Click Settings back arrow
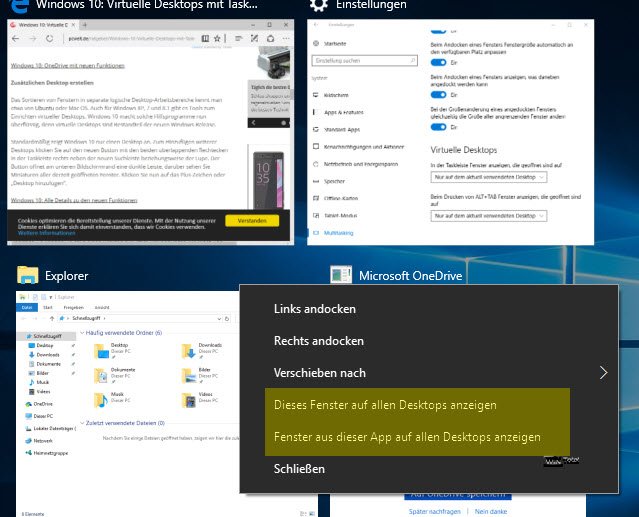 coord(316,24)
